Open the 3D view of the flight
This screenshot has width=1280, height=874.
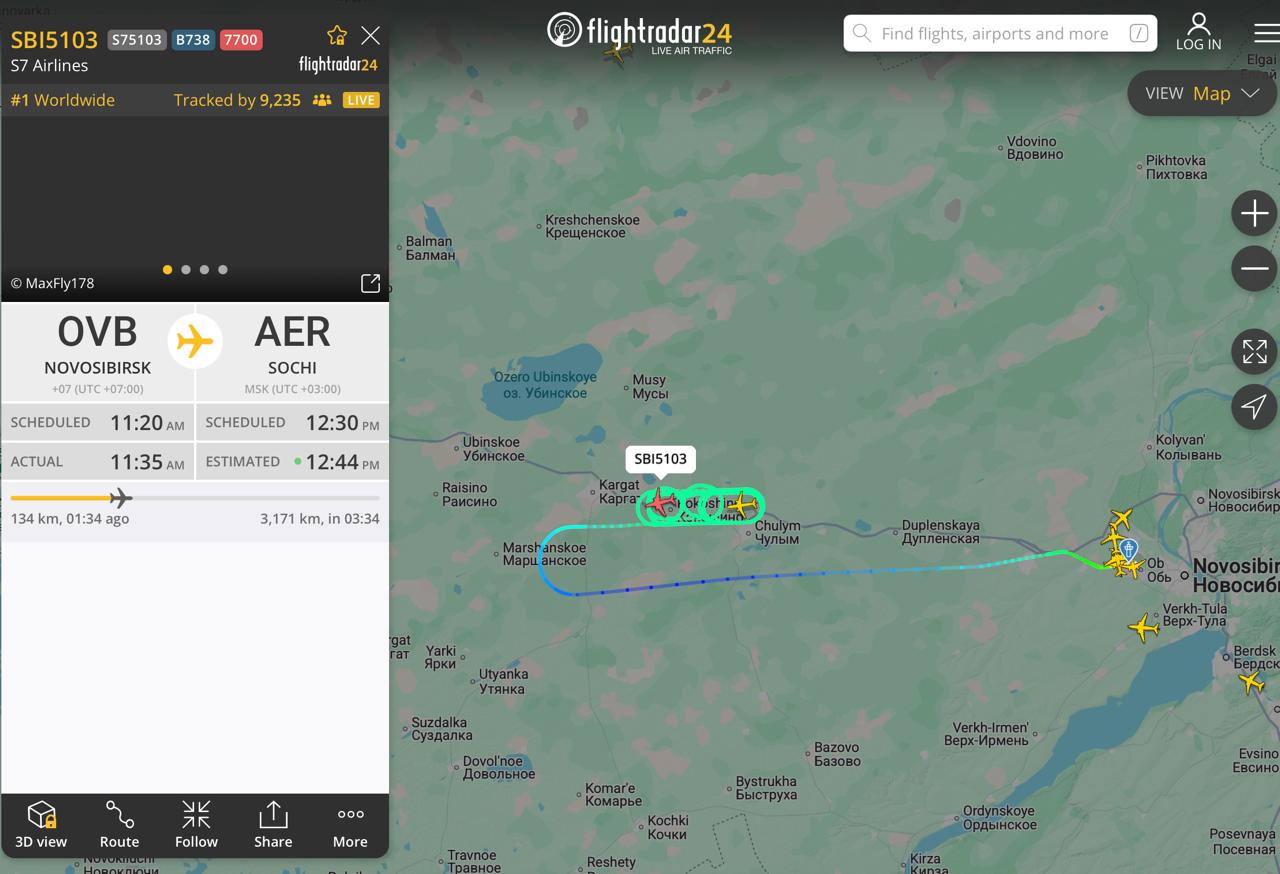41,825
